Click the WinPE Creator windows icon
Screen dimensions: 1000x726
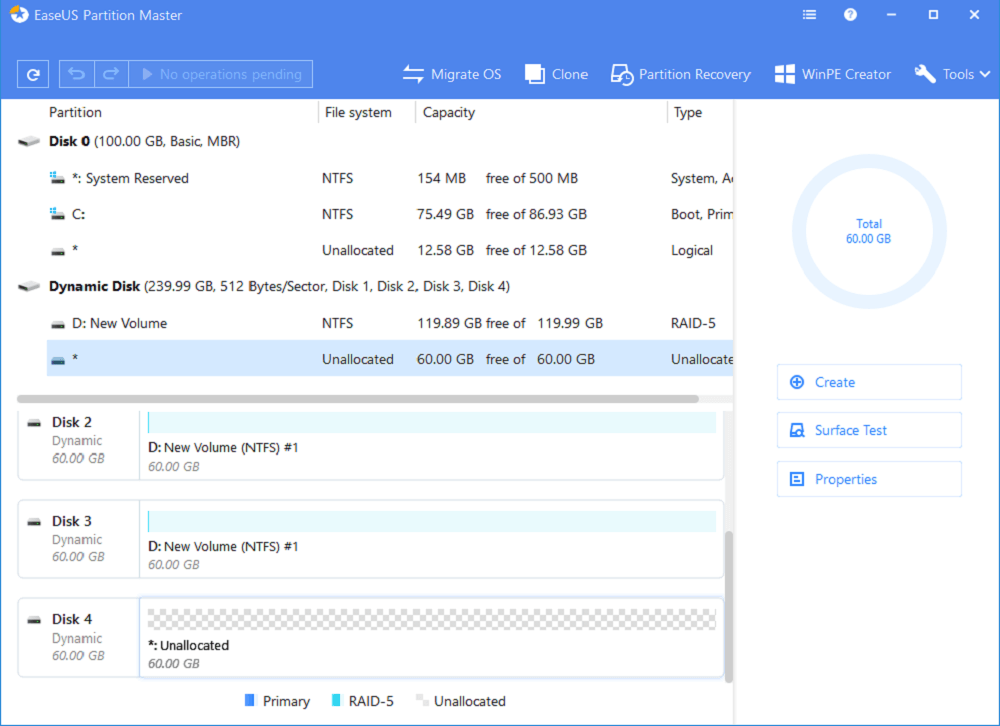(784, 74)
